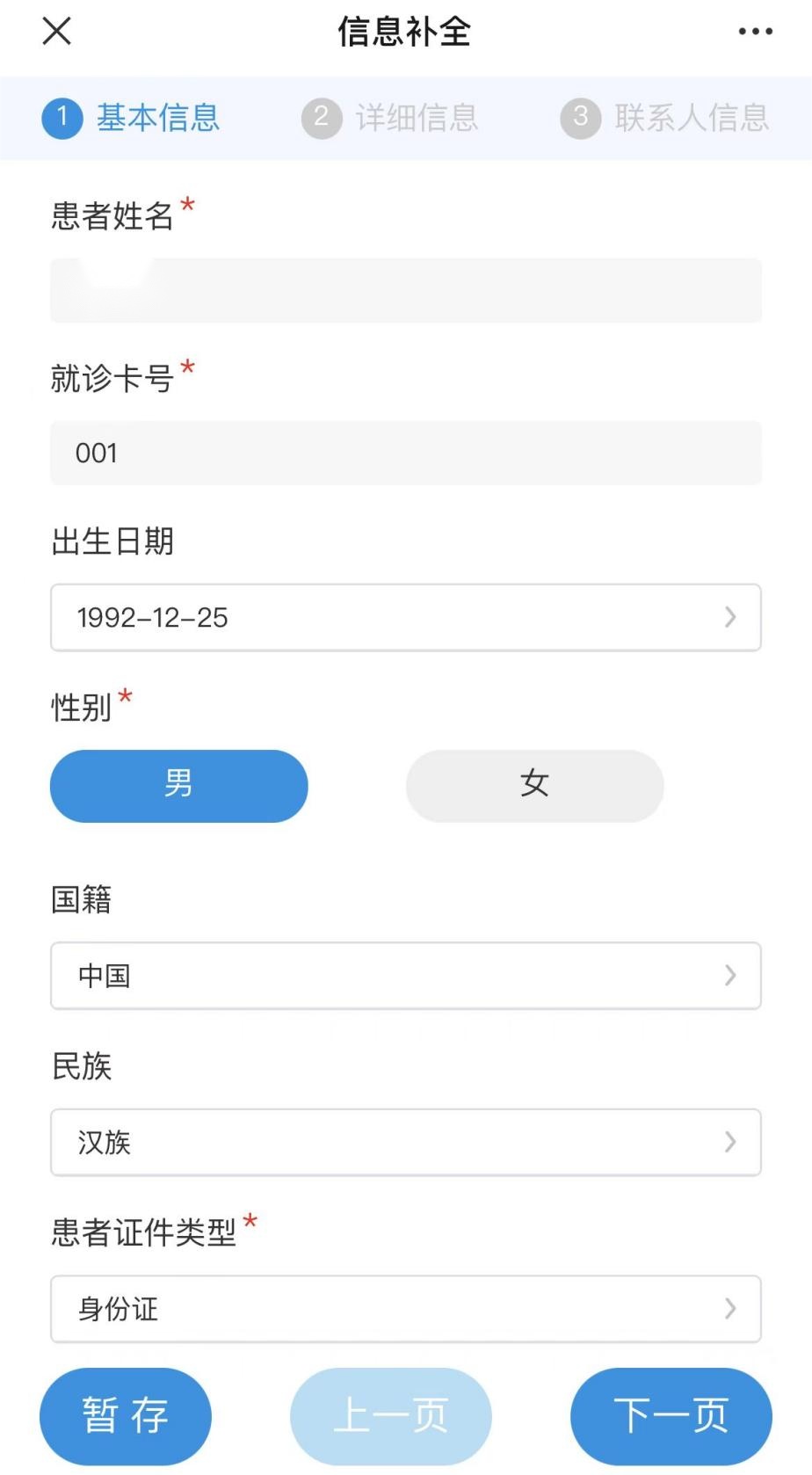
Task: Tap the step 3 circle icon
Action: point(581,118)
